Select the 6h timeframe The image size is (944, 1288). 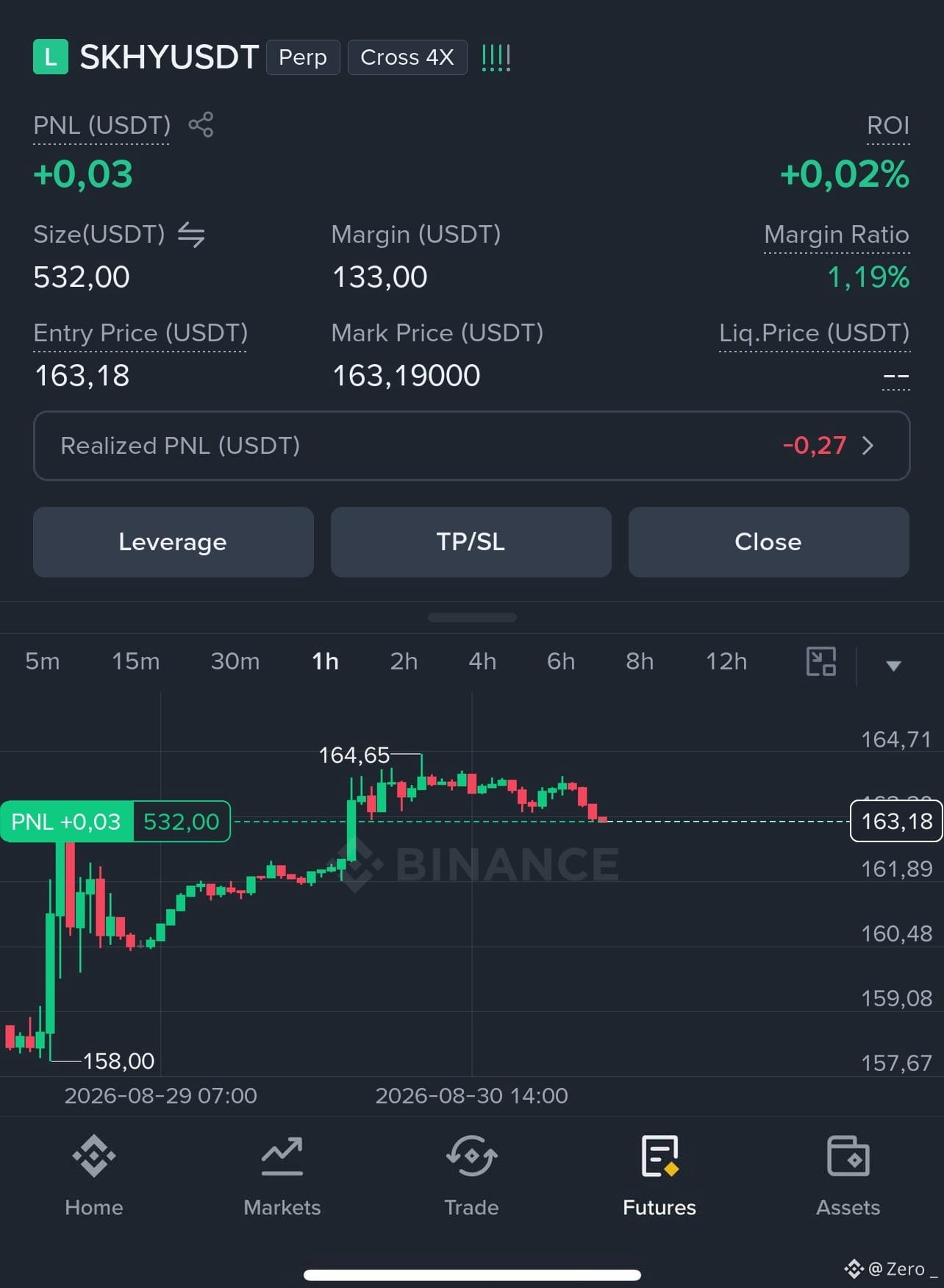561,661
